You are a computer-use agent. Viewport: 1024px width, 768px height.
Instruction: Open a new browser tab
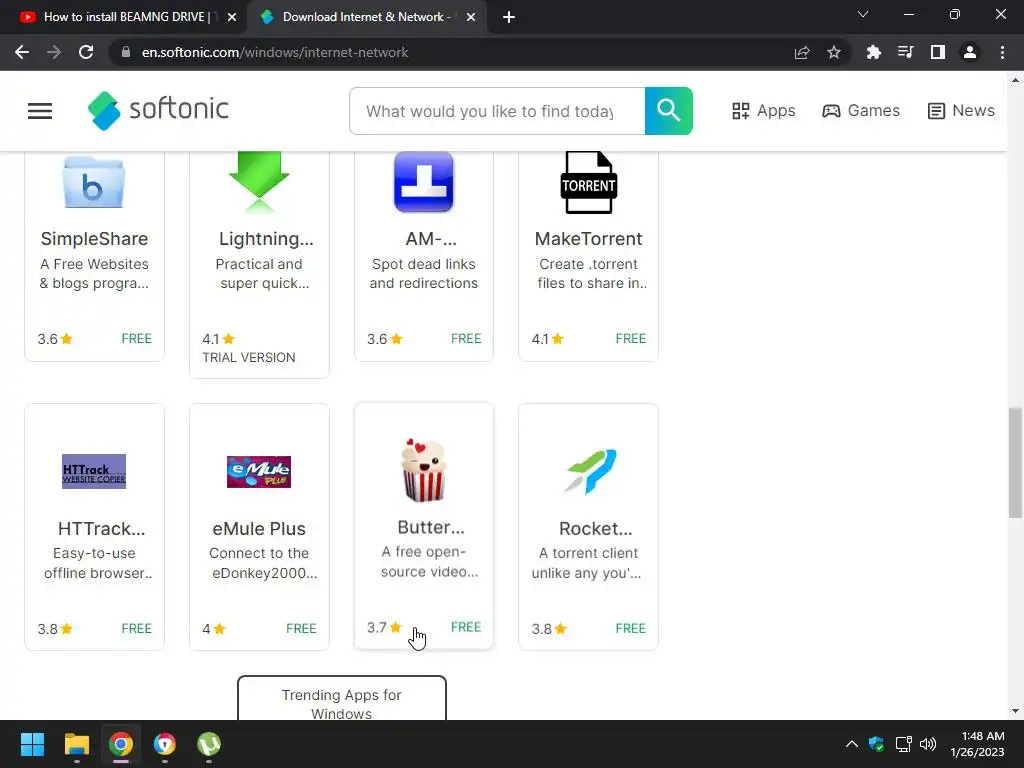coord(509,18)
